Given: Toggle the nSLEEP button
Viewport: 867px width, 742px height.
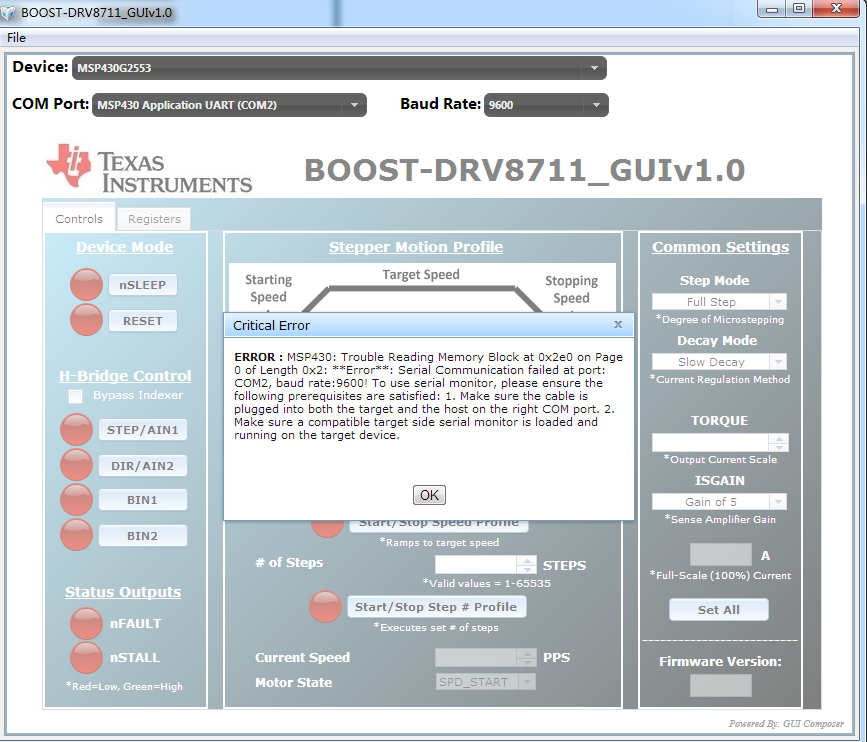Looking at the screenshot, I should point(143,285).
